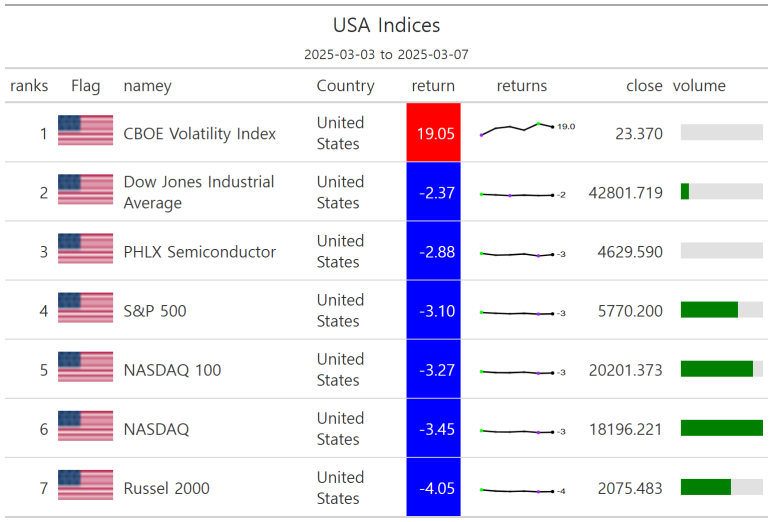Click the 23.370 close value
Image resolution: width=773 pixels, height=522 pixels.
pyautogui.click(x=639, y=134)
